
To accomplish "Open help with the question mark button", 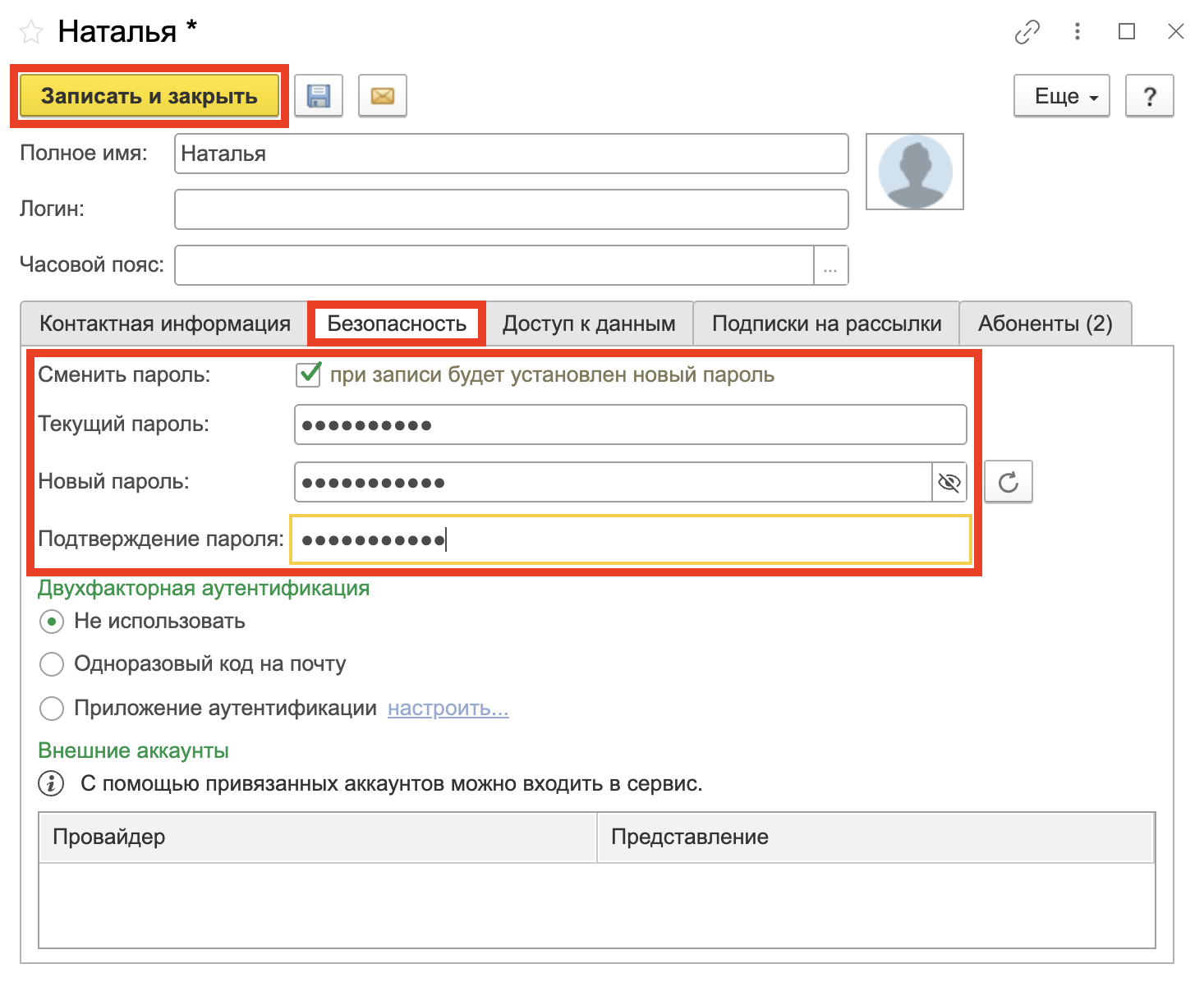I will point(1149,96).
